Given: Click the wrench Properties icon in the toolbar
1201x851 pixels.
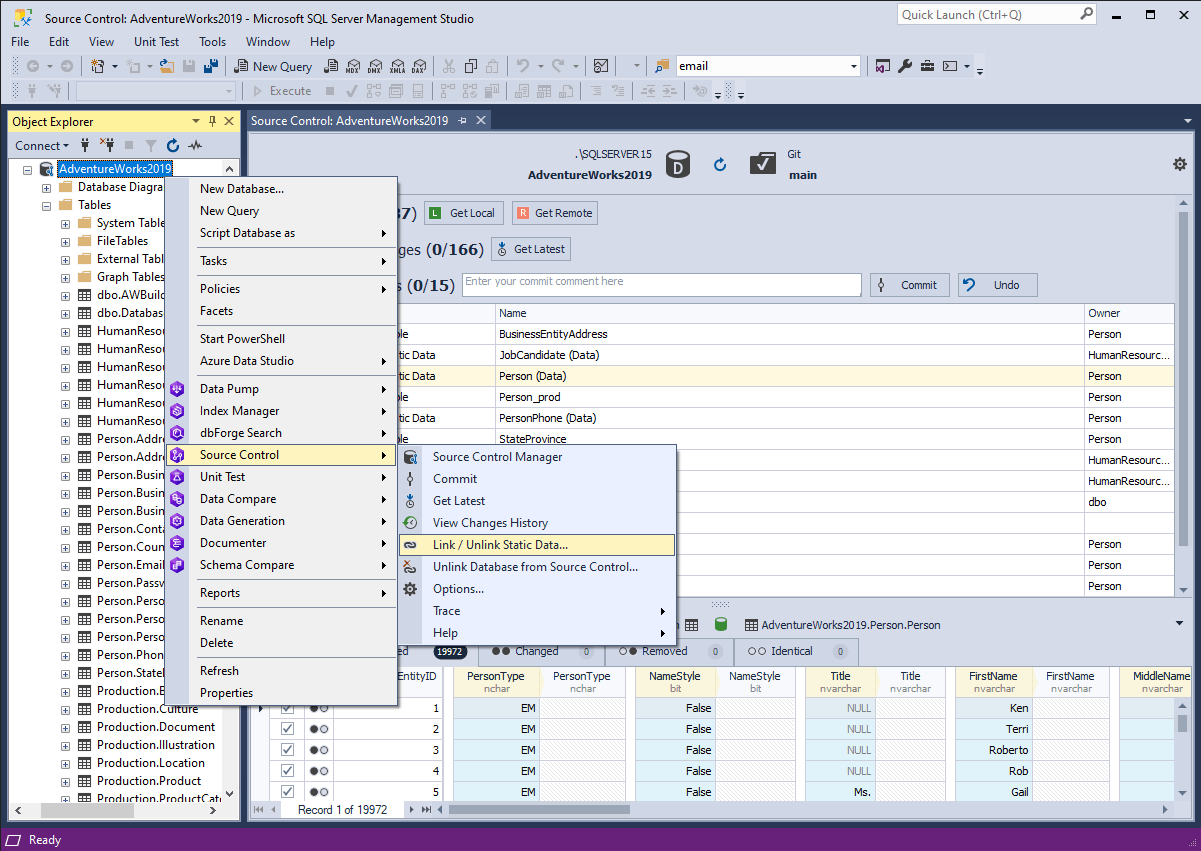Looking at the screenshot, I should pos(905,66).
